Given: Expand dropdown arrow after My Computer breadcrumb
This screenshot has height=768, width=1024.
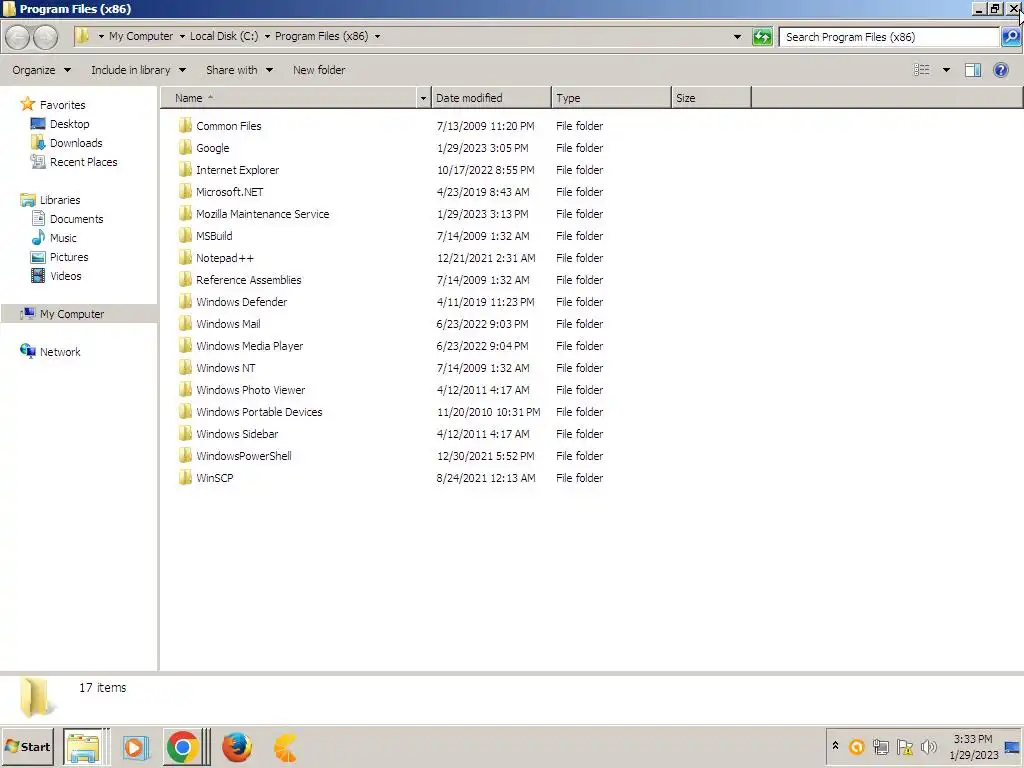Looking at the screenshot, I should [x=182, y=37].
